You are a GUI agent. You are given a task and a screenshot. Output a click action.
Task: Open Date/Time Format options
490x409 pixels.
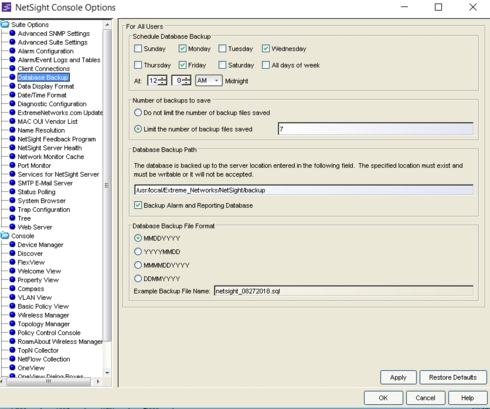click(42, 95)
